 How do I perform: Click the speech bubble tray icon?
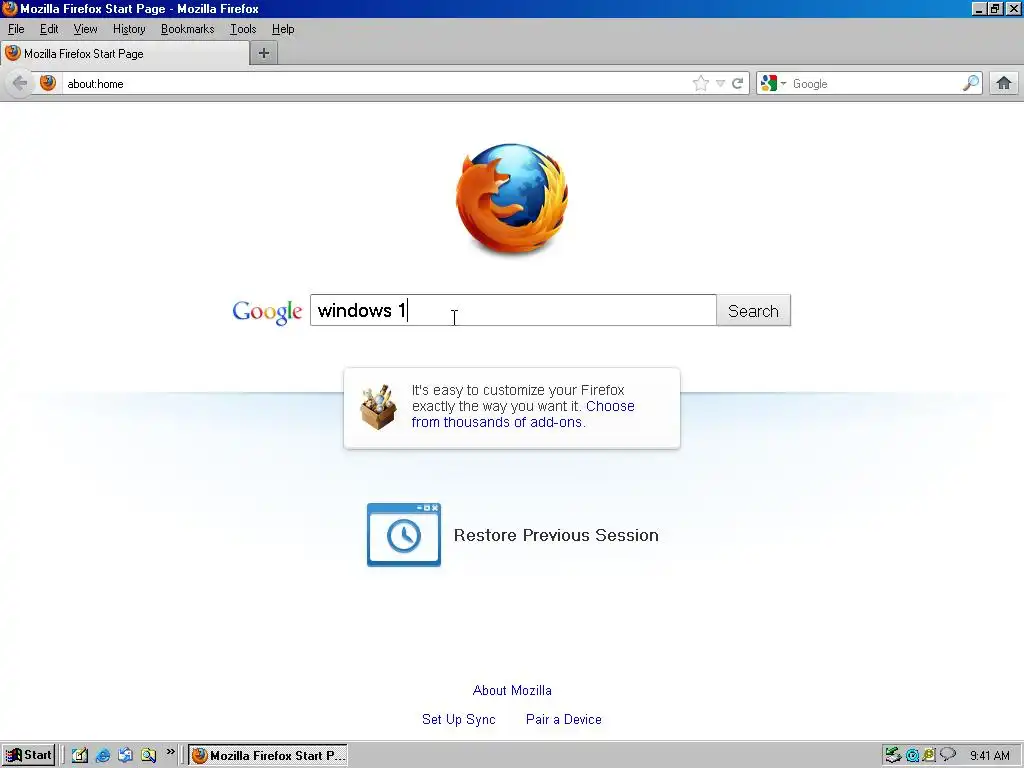click(x=948, y=755)
